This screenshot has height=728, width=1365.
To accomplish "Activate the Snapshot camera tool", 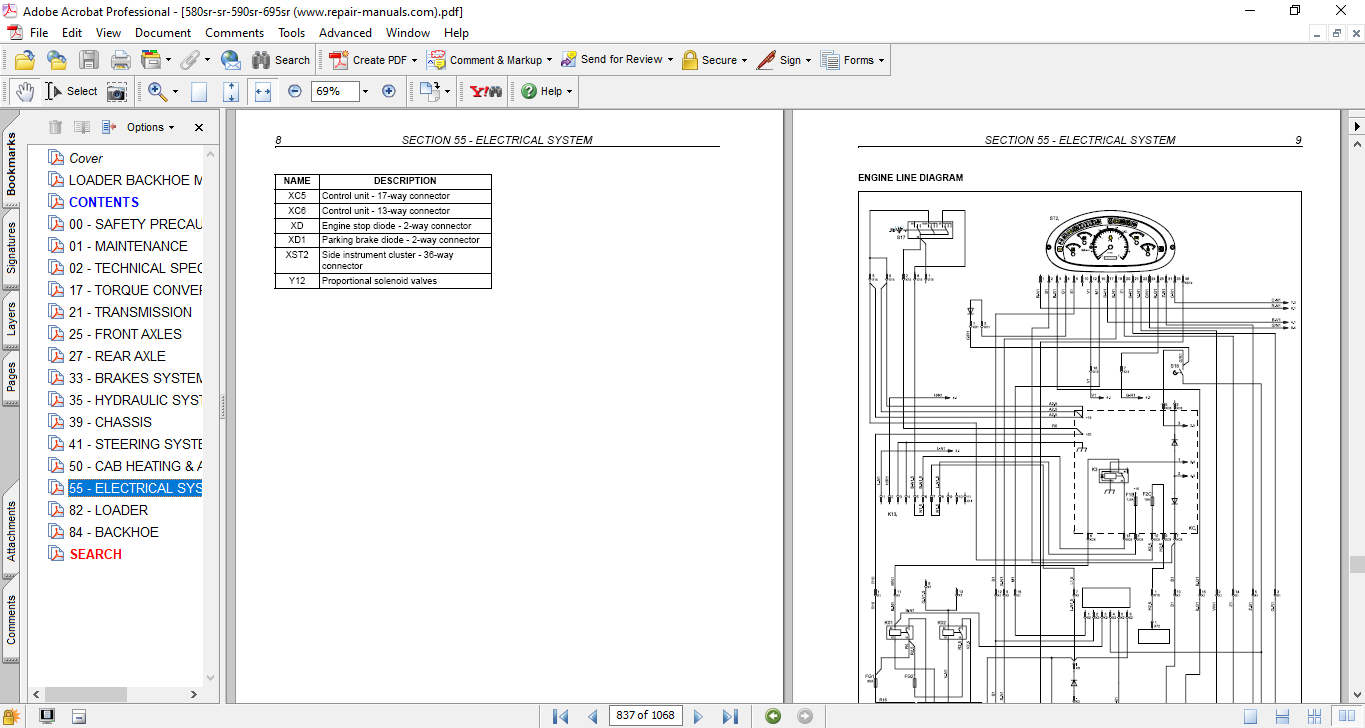I will coord(117,91).
